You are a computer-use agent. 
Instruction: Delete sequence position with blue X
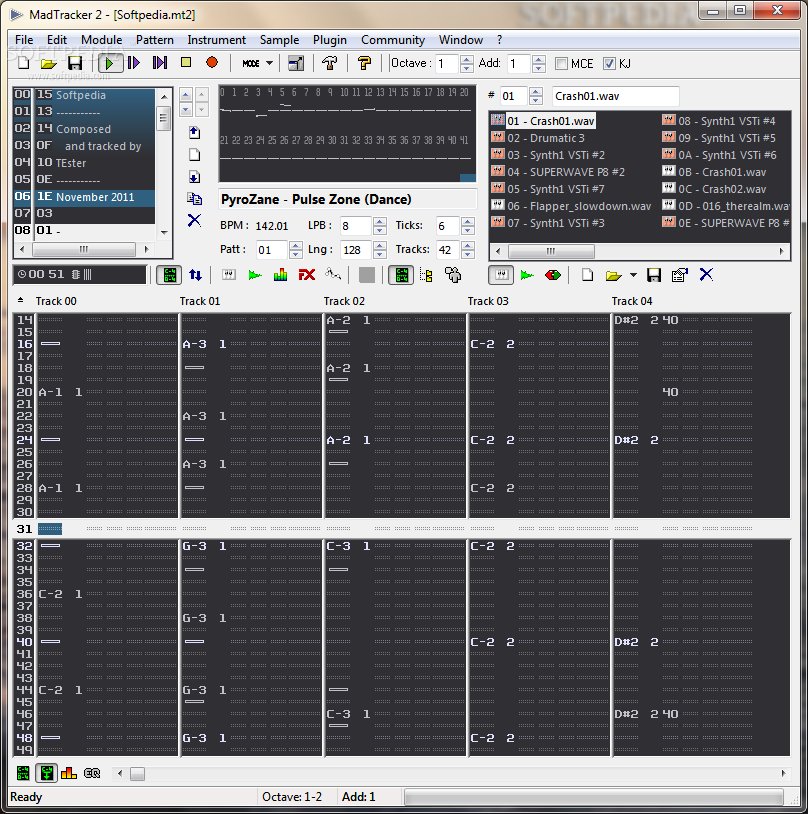(194, 221)
